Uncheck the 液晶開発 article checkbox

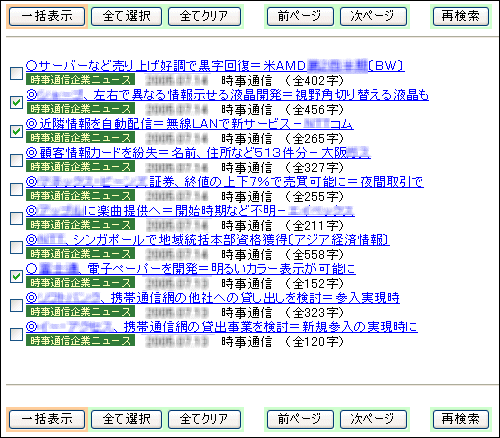[x=16, y=102]
